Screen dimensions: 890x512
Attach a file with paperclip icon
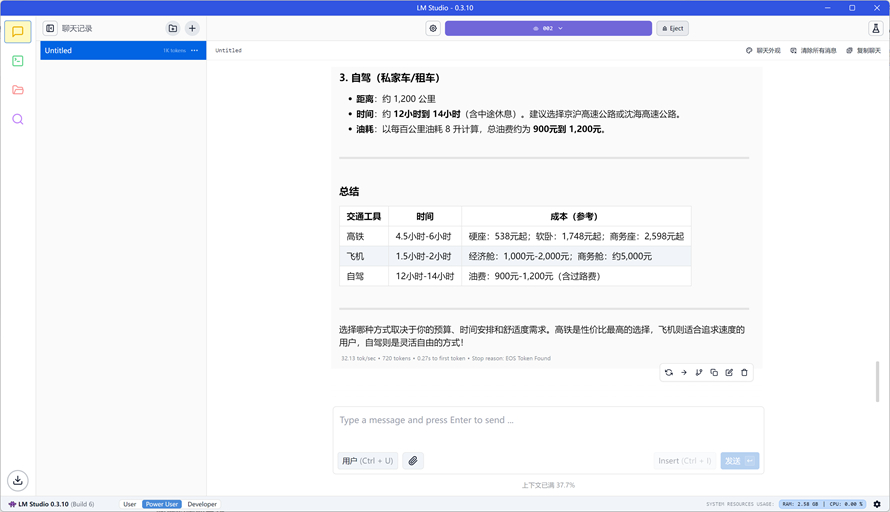(413, 461)
